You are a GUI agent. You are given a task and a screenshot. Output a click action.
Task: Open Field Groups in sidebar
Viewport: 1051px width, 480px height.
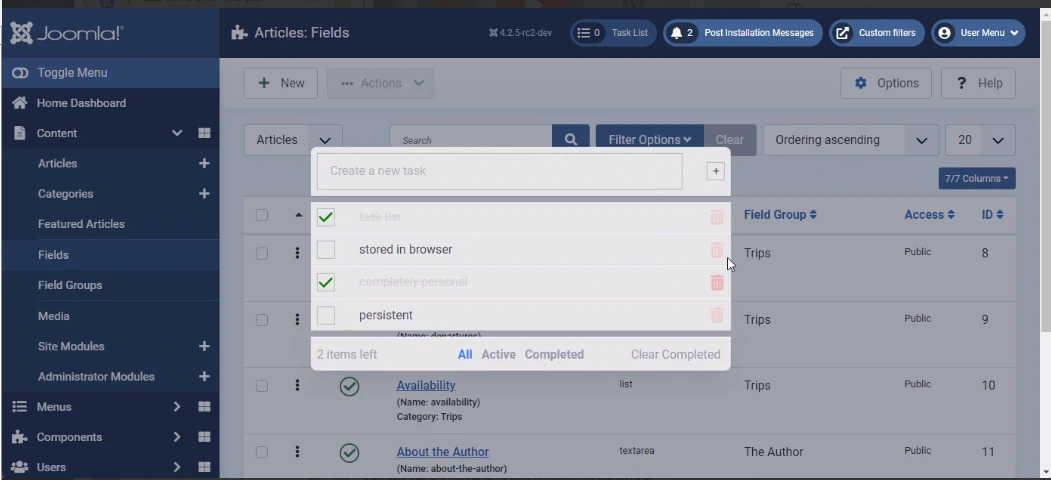[70, 285]
